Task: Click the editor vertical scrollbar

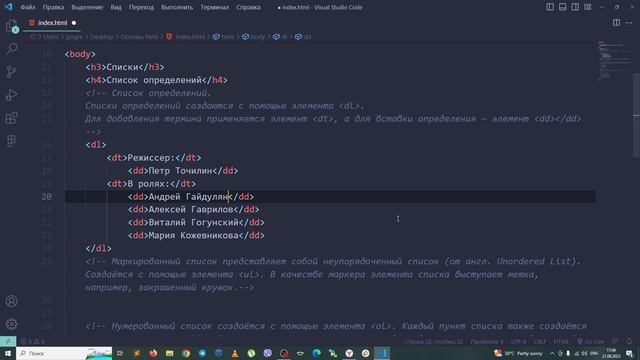Action: 636,114
